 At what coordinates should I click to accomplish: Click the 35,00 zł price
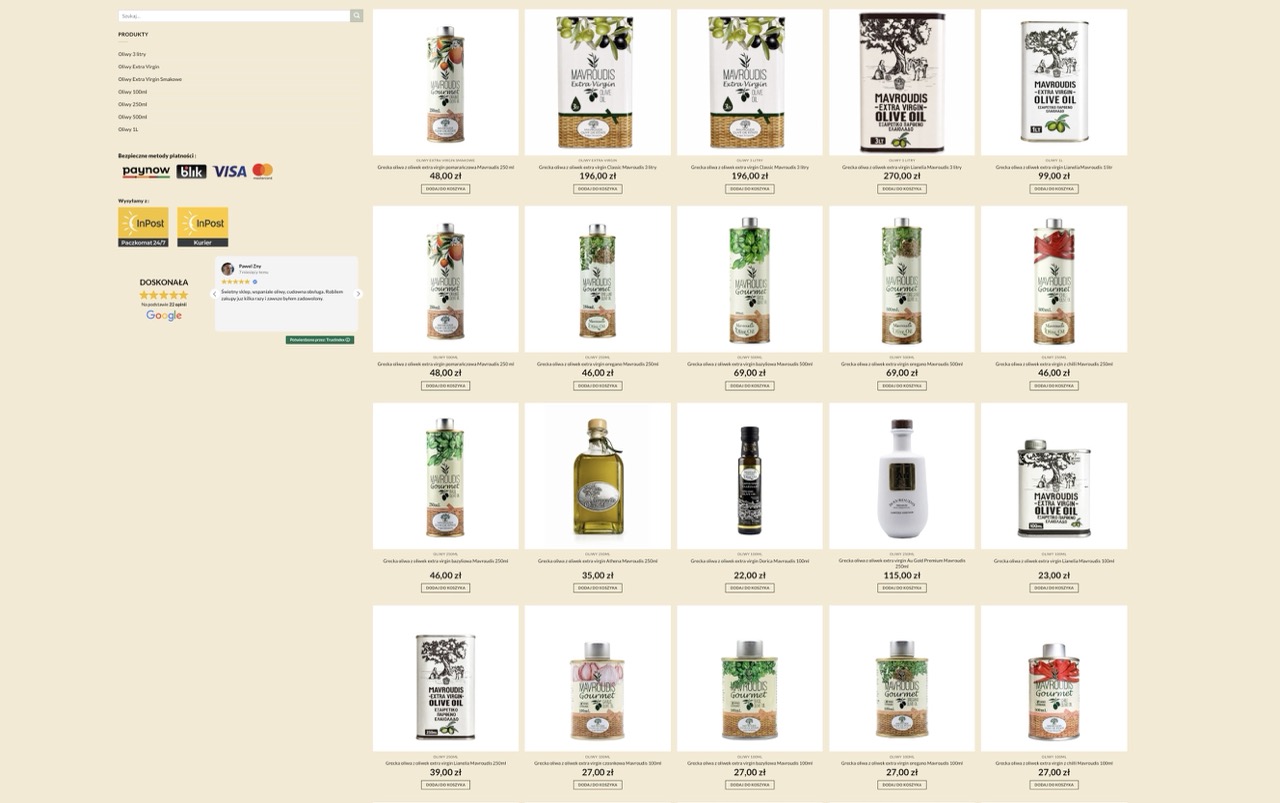[598, 575]
